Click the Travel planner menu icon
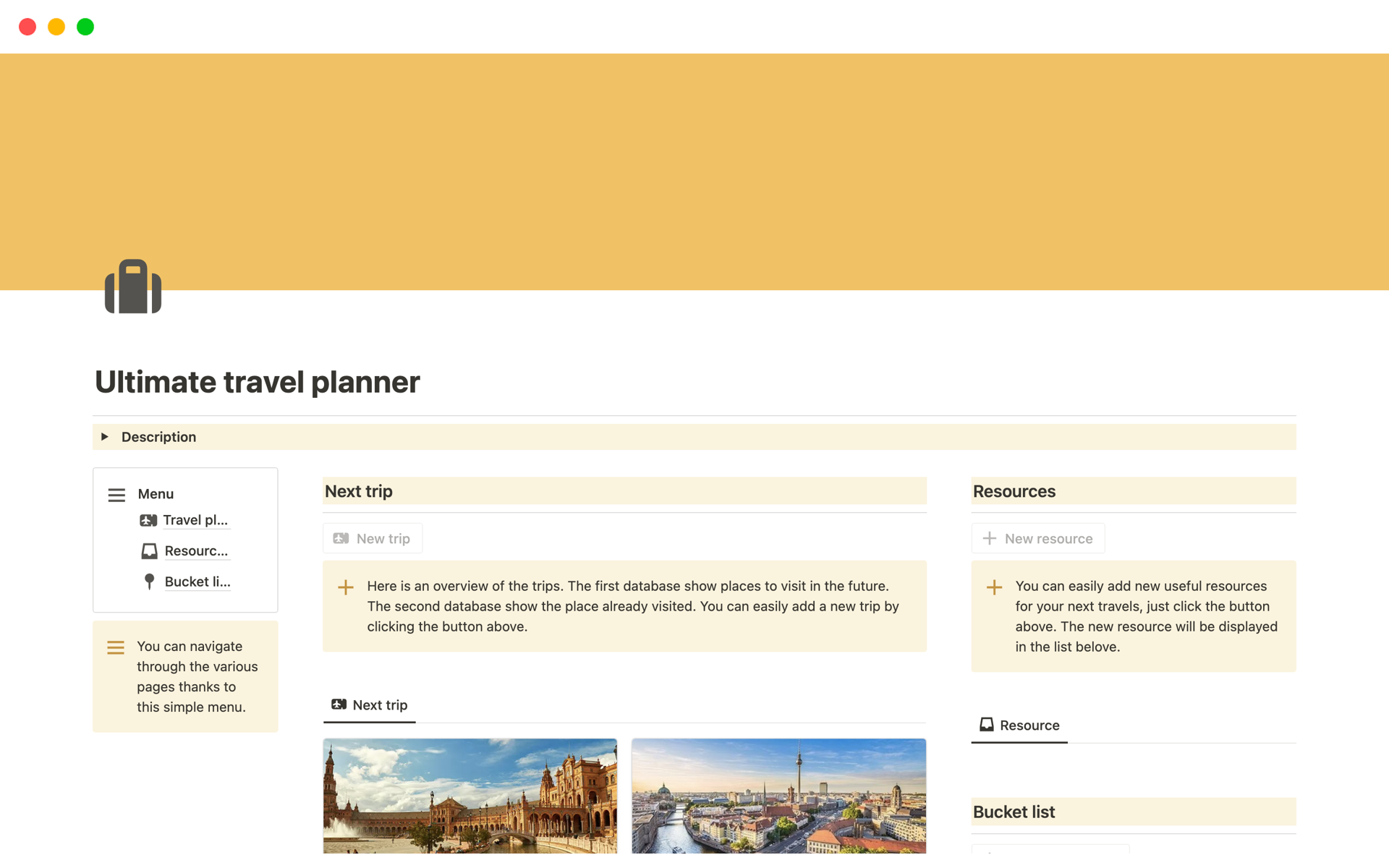This screenshot has width=1389, height=868. pos(148,520)
